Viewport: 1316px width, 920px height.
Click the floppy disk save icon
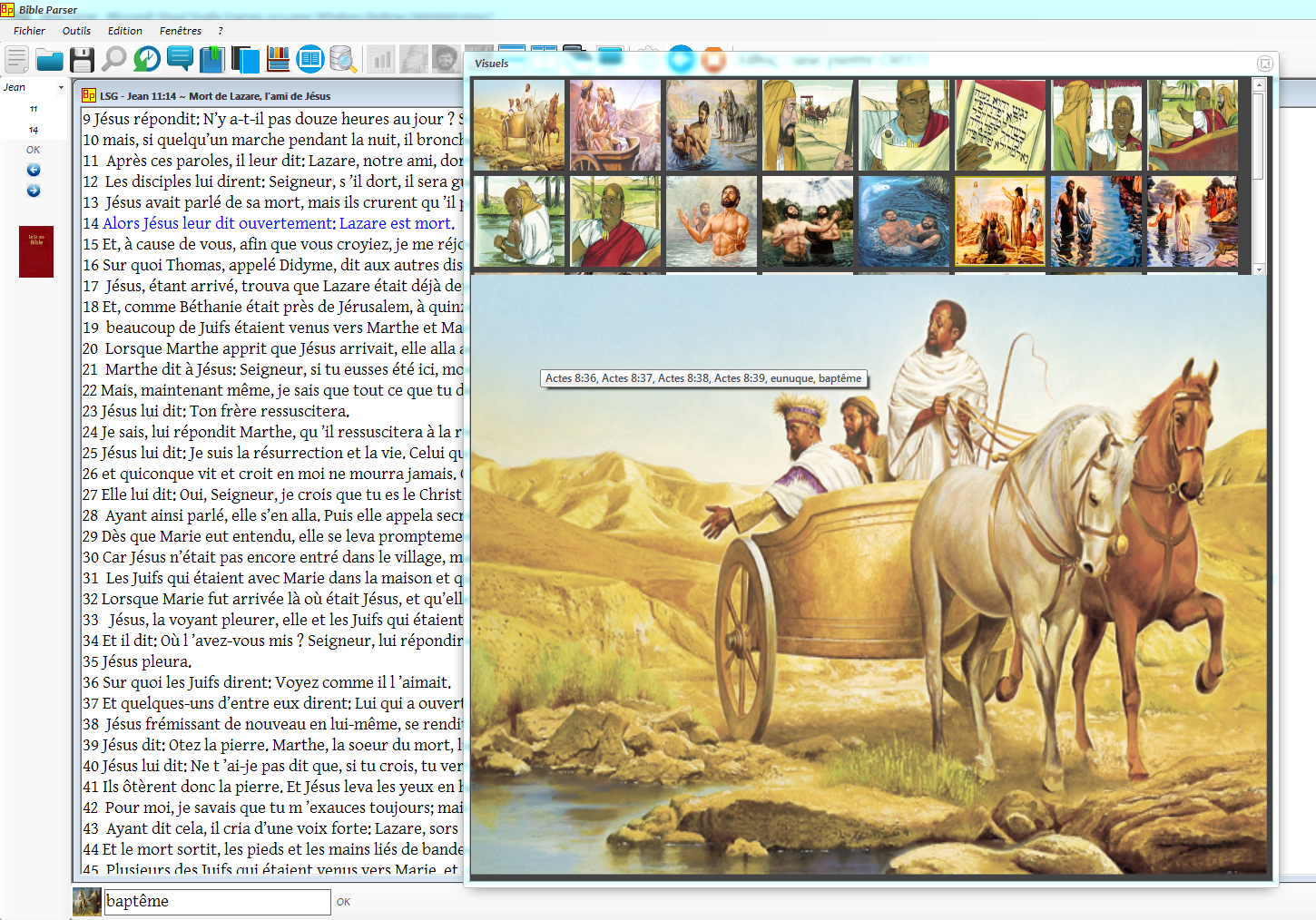82,60
